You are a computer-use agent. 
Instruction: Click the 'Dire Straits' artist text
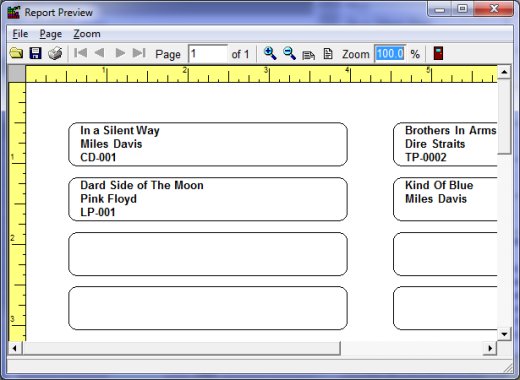click(435, 144)
